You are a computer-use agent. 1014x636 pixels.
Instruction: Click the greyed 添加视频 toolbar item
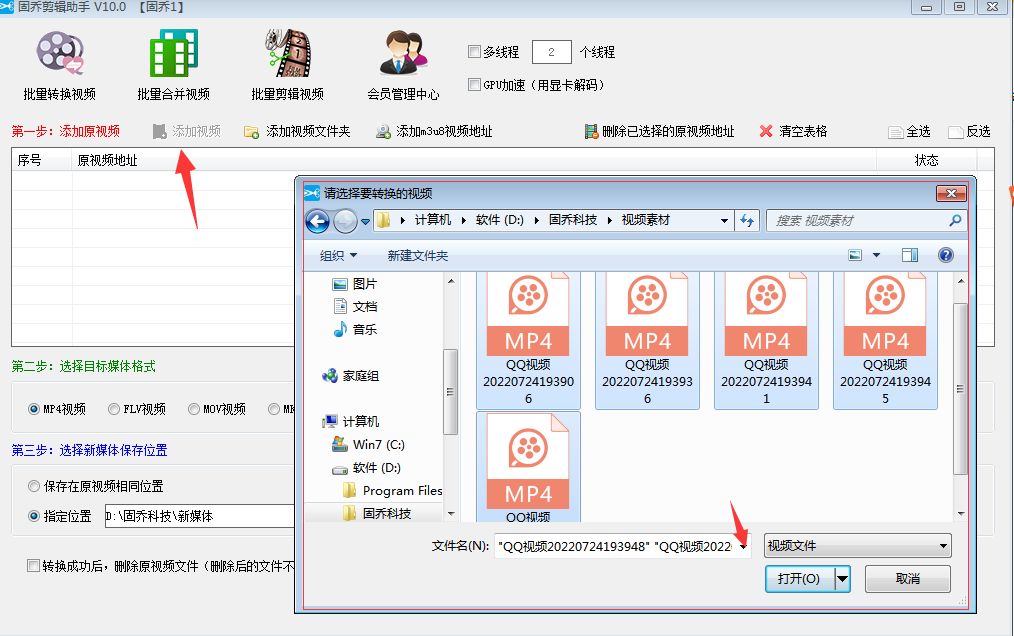[x=186, y=131]
